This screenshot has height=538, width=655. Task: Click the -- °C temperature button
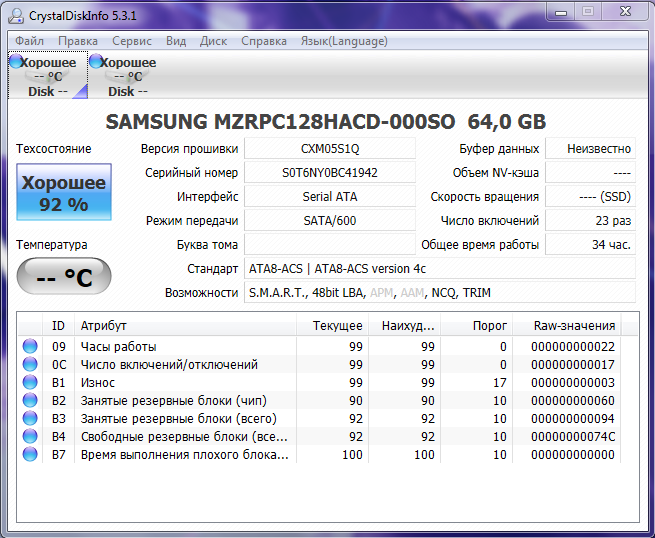tap(64, 276)
